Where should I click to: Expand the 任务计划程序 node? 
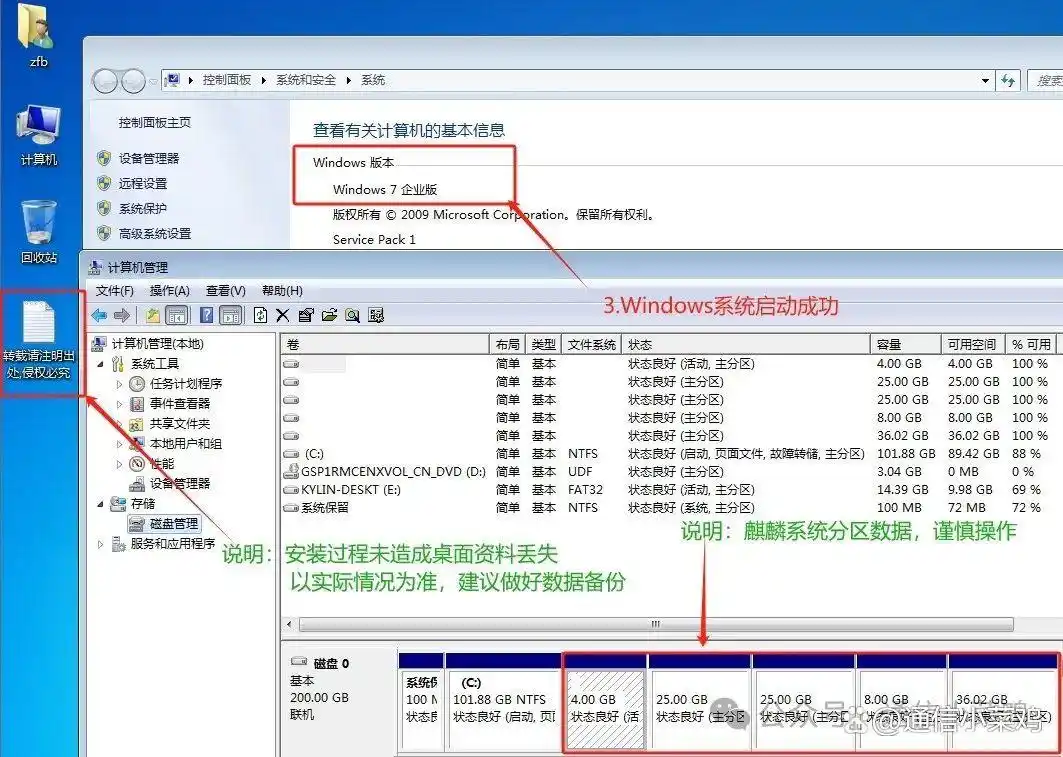119,384
